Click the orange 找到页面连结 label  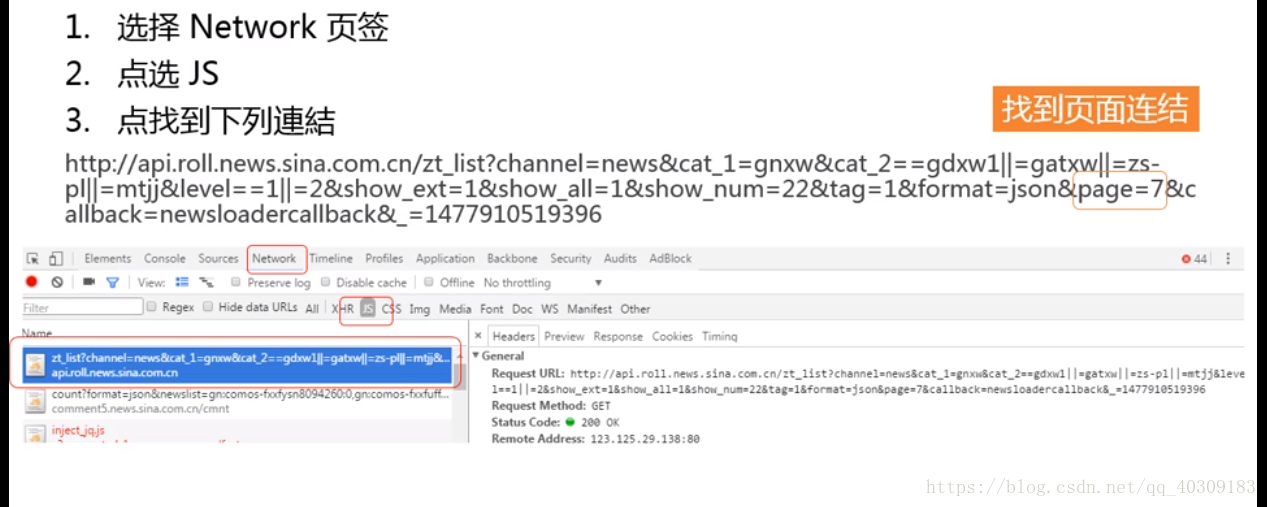[1095, 109]
